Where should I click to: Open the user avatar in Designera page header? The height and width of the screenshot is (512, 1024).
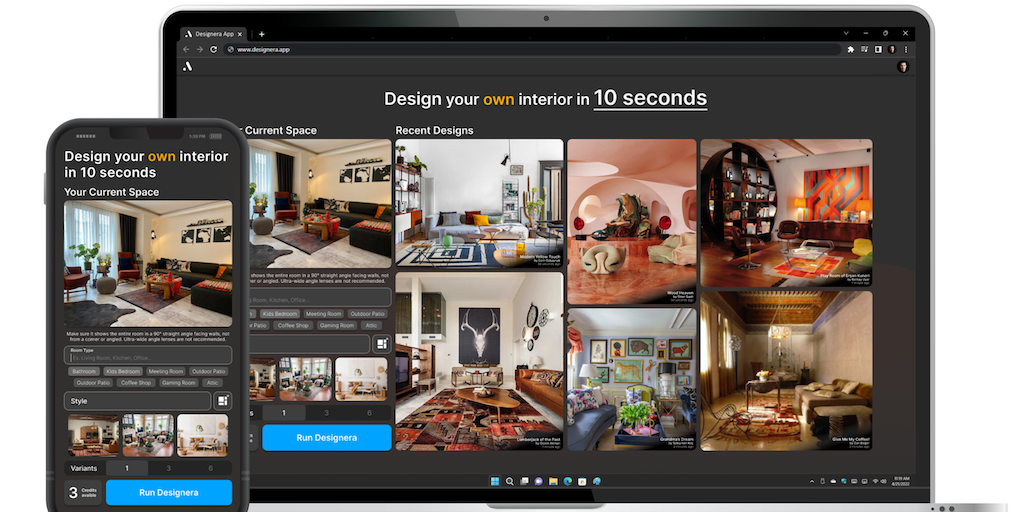click(903, 66)
